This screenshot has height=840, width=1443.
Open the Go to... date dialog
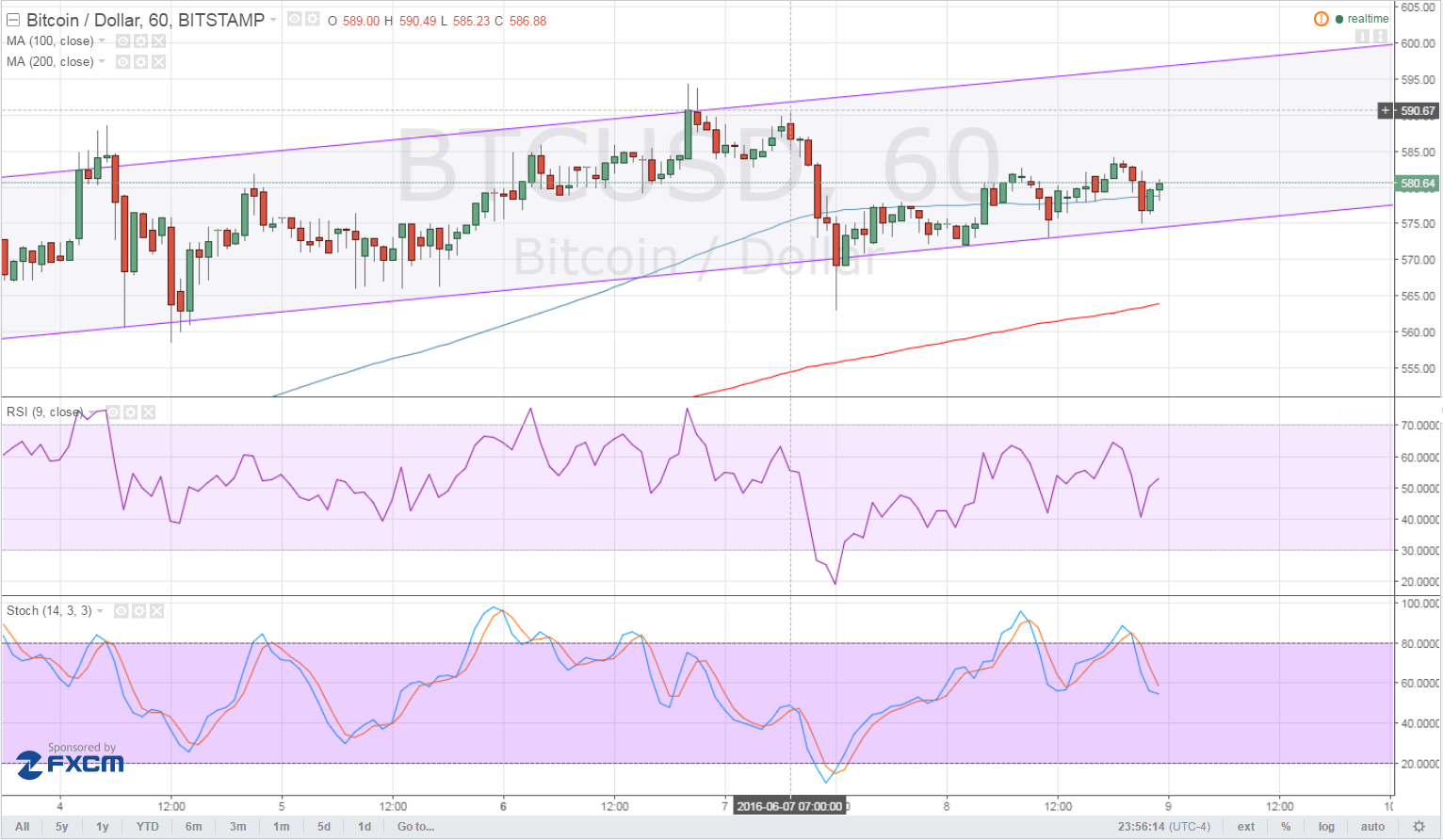coord(416,827)
